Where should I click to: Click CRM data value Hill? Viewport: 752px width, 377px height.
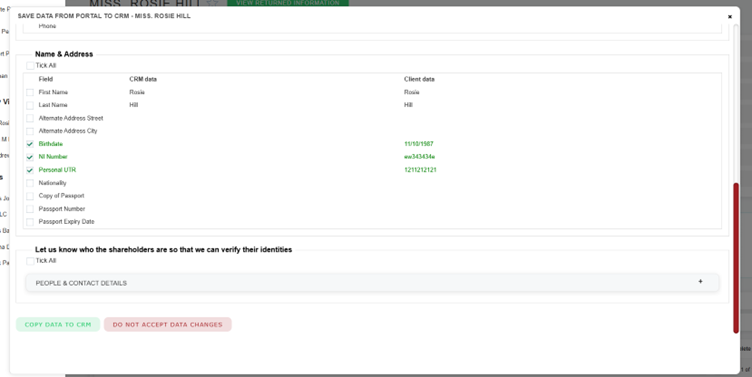click(x=133, y=105)
